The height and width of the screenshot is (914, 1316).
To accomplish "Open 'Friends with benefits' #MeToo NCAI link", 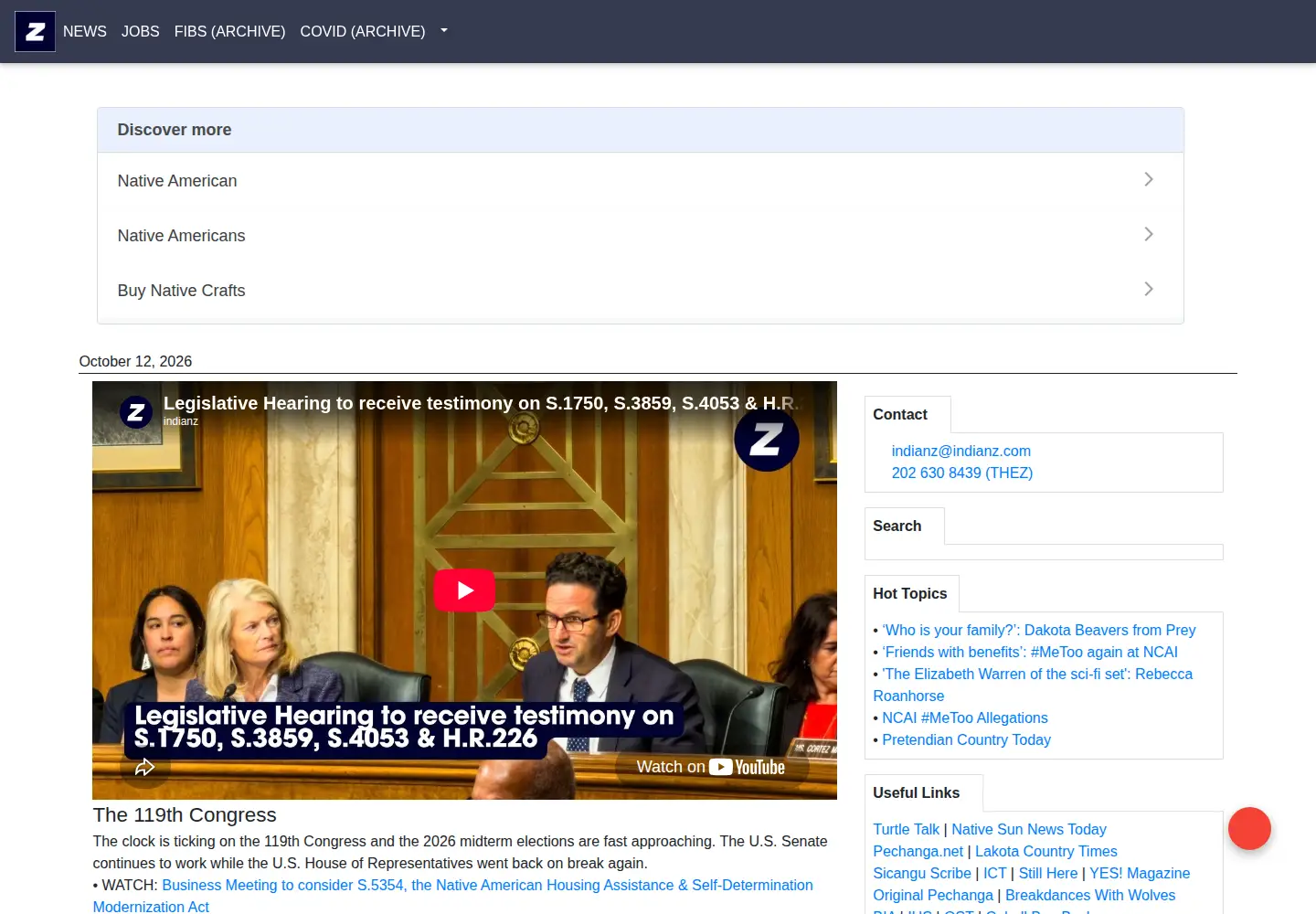I will tap(1030, 652).
